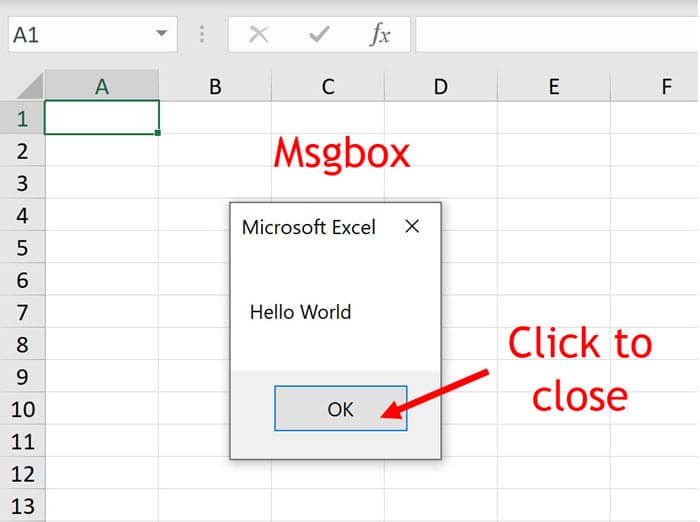This screenshot has width=700, height=522.
Task: Click cell A6
Action: tap(102, 280)
